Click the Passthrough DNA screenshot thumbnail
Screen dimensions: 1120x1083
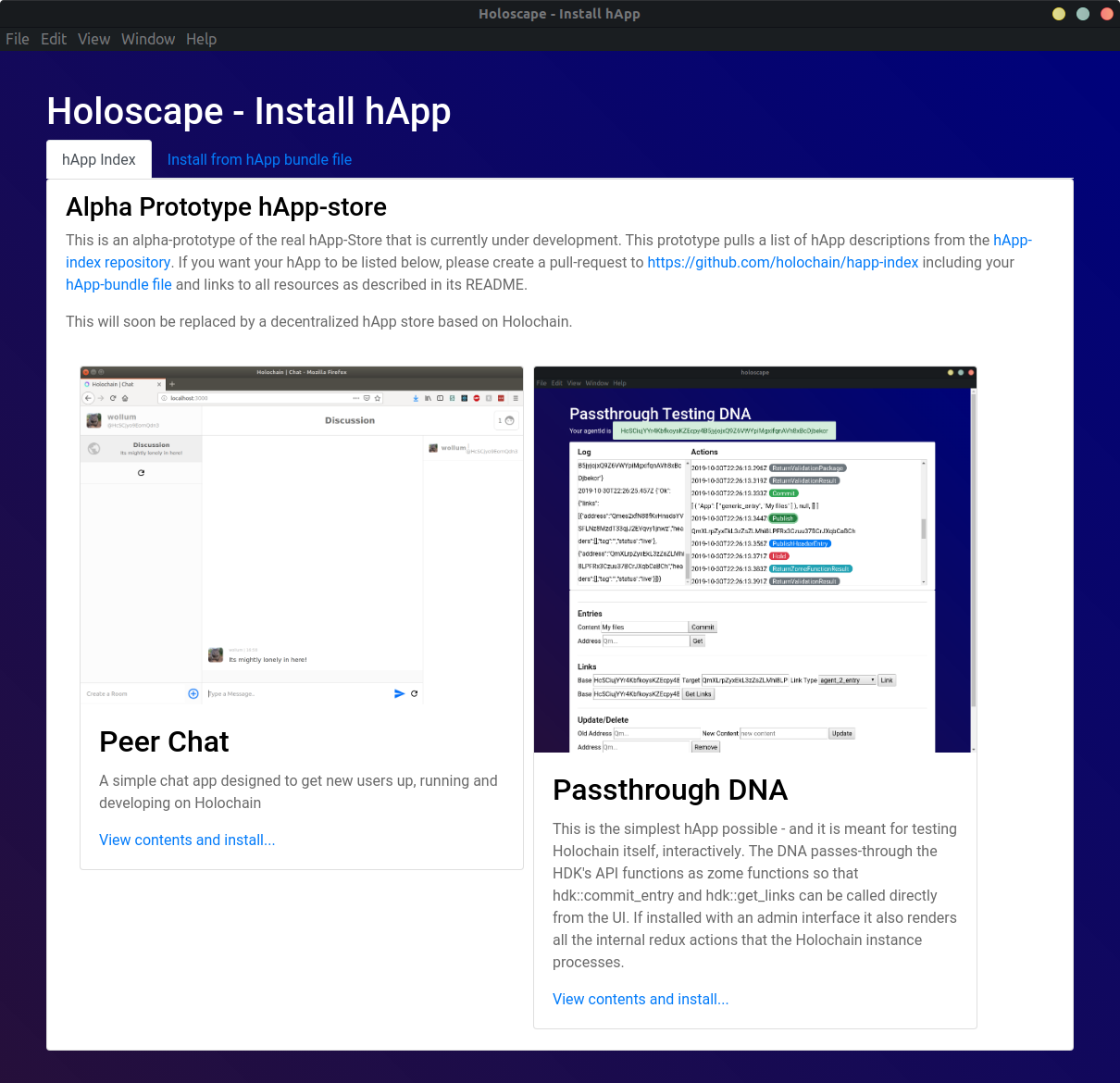(x=755, y=559)
